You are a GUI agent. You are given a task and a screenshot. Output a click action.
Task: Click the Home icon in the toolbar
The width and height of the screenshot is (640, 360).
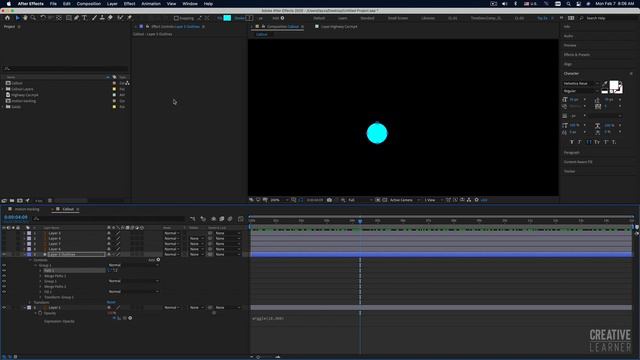[7, 18]
